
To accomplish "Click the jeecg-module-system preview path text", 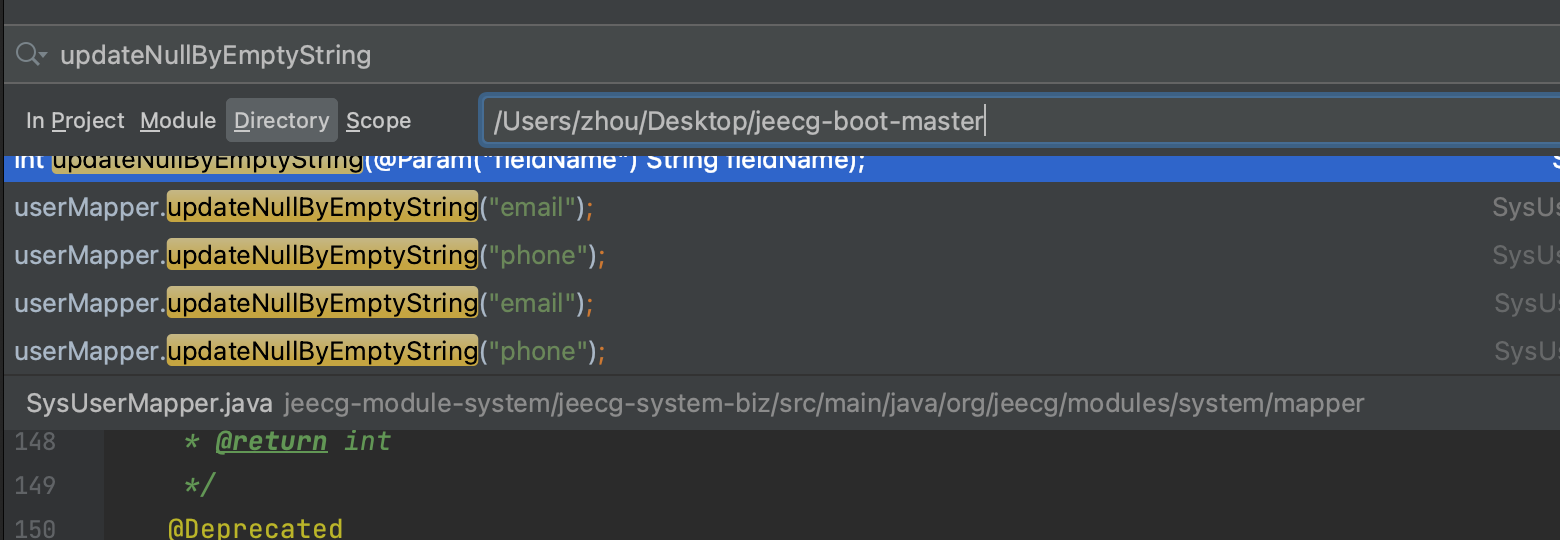I will click(824, 404).
